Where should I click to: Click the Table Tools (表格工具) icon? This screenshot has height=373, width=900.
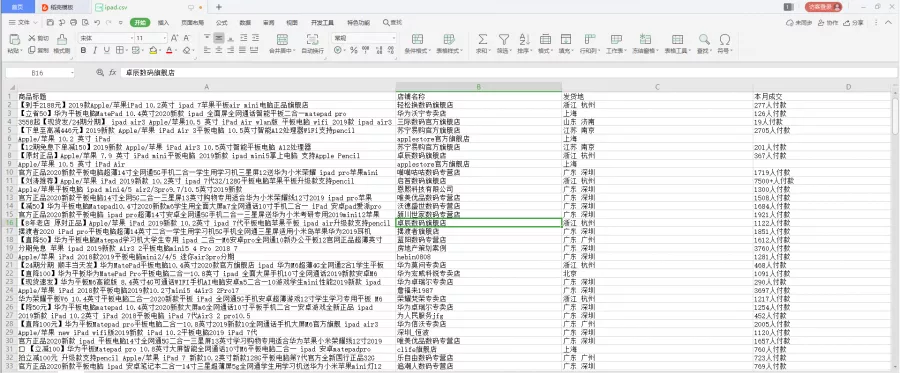coord(677,39)
